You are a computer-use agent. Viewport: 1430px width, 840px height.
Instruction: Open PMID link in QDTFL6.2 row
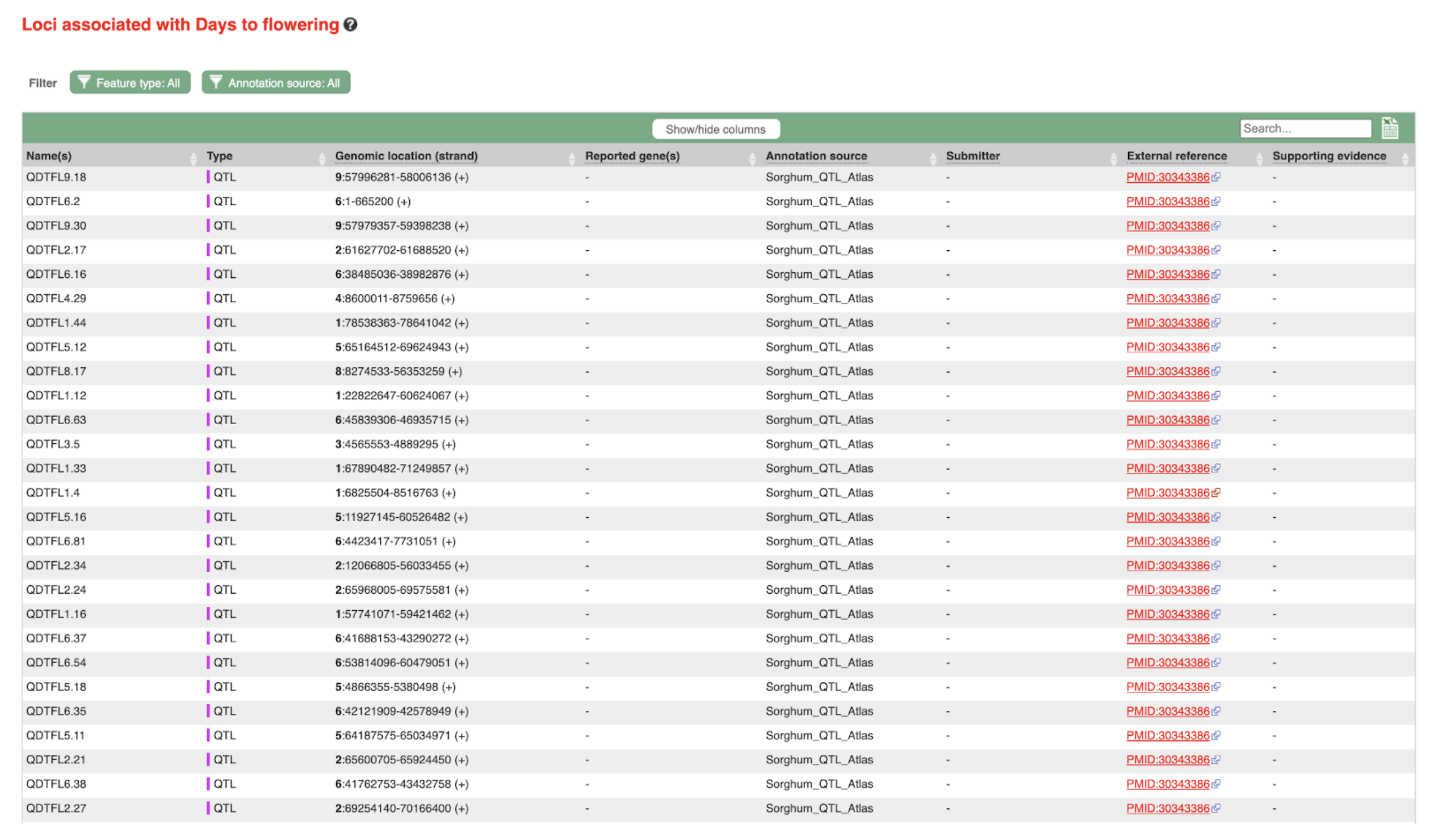1168,202
